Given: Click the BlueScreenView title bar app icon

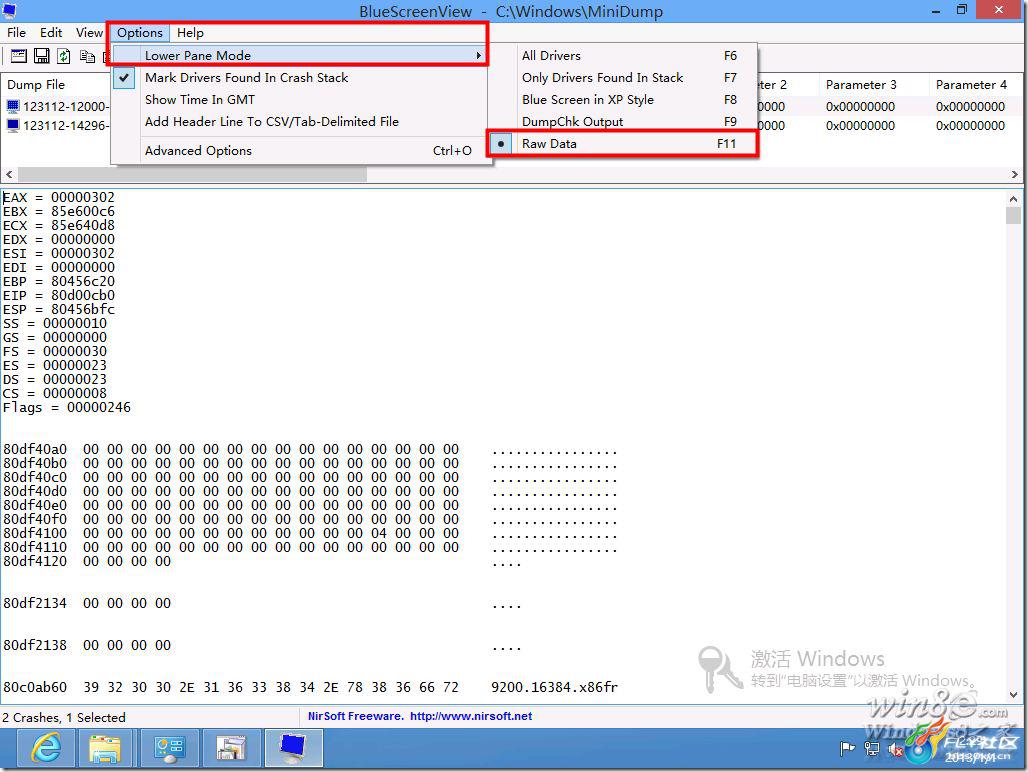Looking at the screenshot, I should (9, 10).
